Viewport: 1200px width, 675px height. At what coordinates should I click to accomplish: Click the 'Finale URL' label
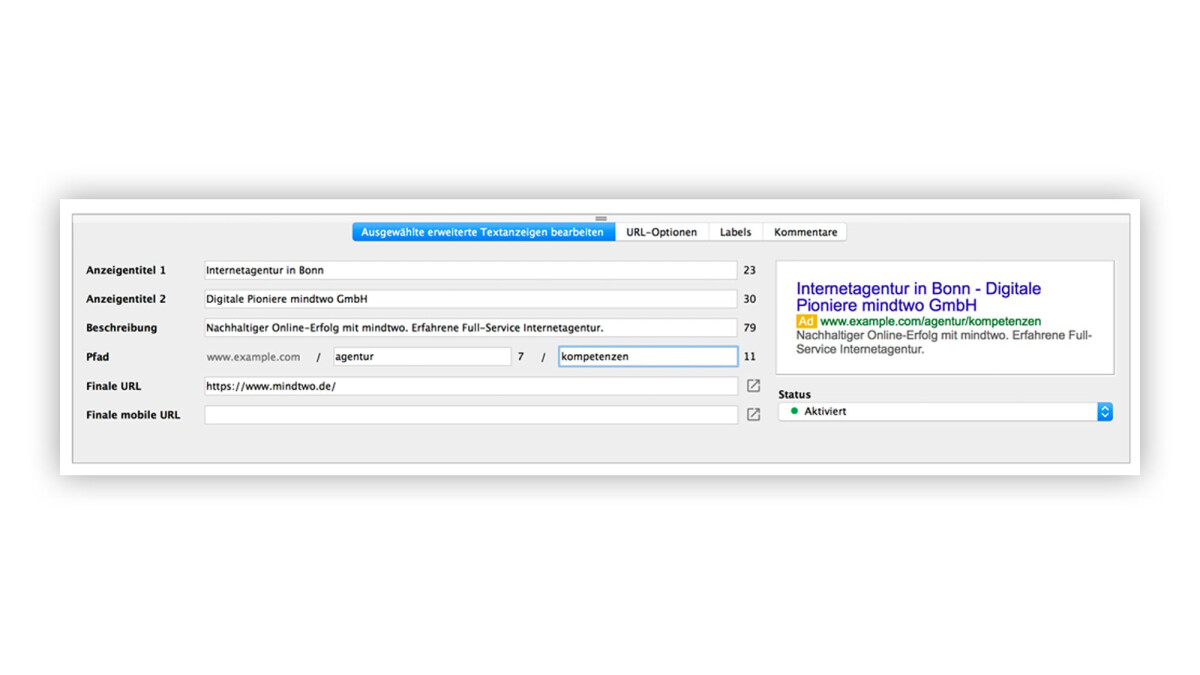(116, 386)
